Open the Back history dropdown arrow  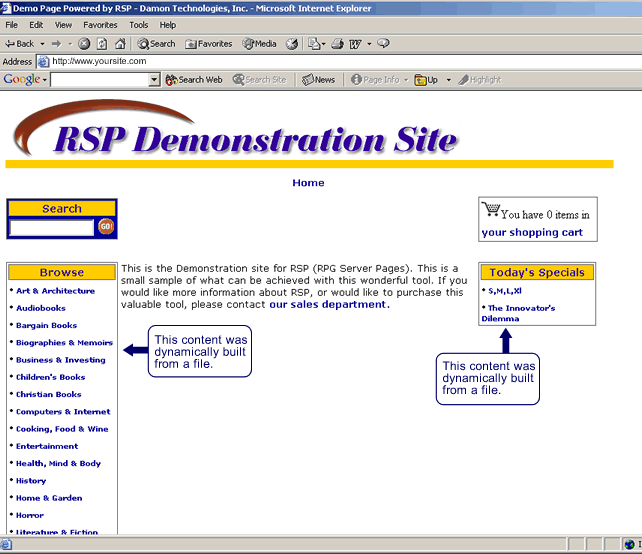(x=42, y=44)
